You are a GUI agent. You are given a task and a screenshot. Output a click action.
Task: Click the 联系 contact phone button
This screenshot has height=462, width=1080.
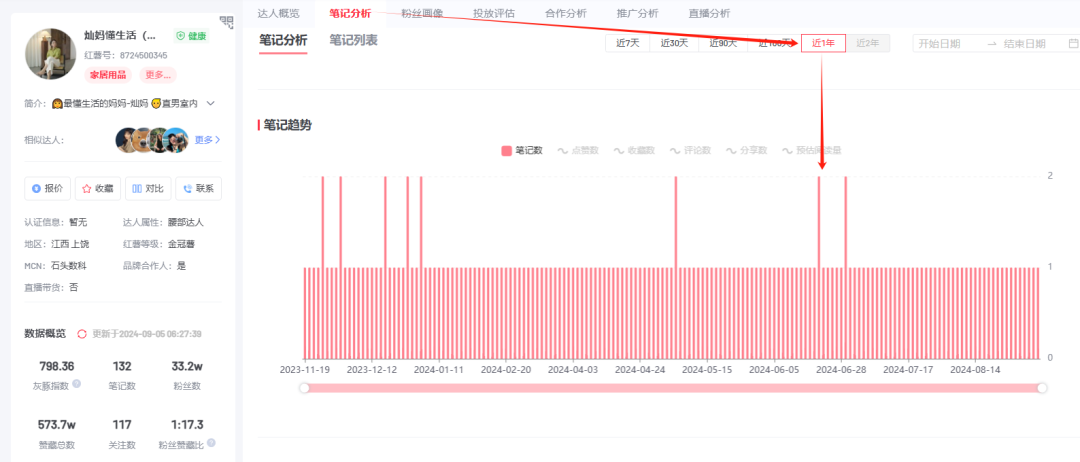coord(198,188)
